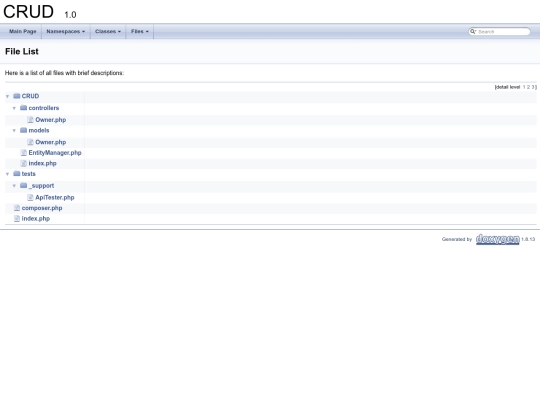Open EntityManager.php file link

tap(55, 153)
